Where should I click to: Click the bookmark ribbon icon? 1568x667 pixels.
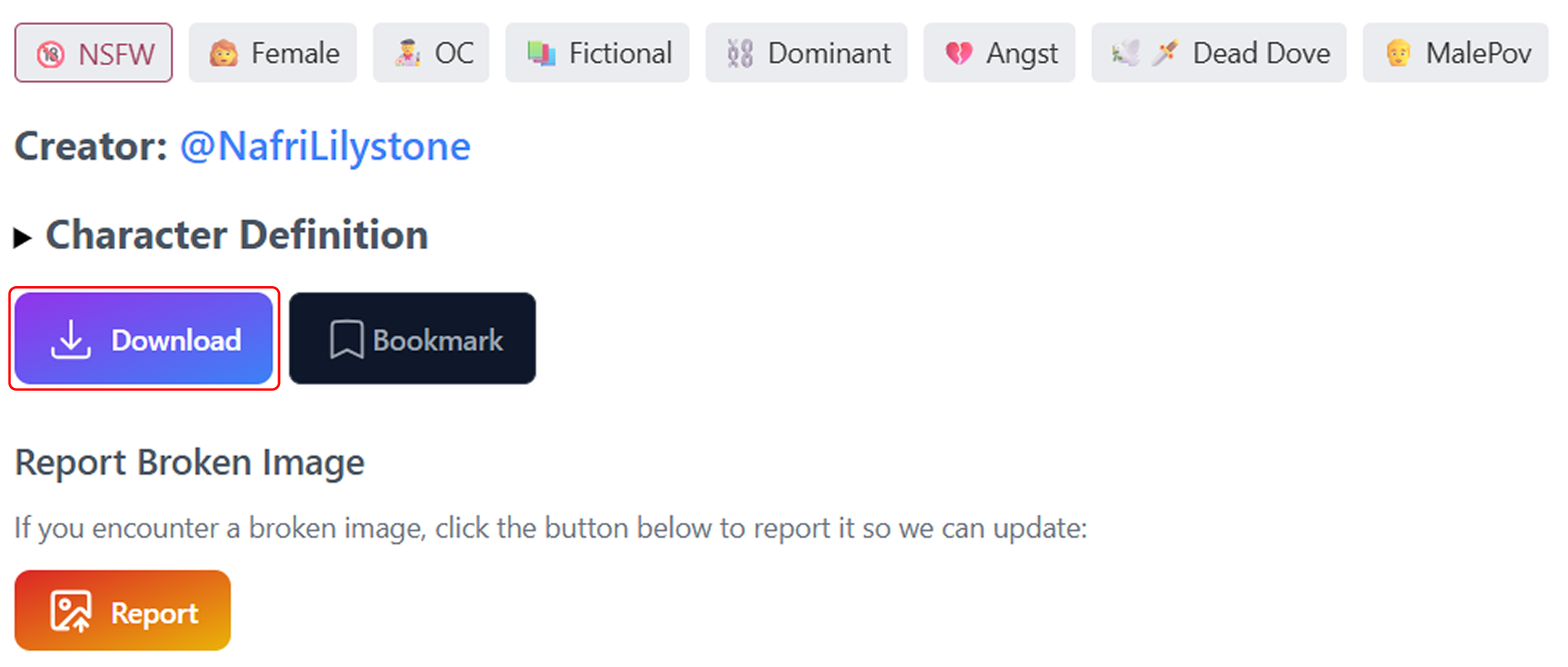[346, 339]
